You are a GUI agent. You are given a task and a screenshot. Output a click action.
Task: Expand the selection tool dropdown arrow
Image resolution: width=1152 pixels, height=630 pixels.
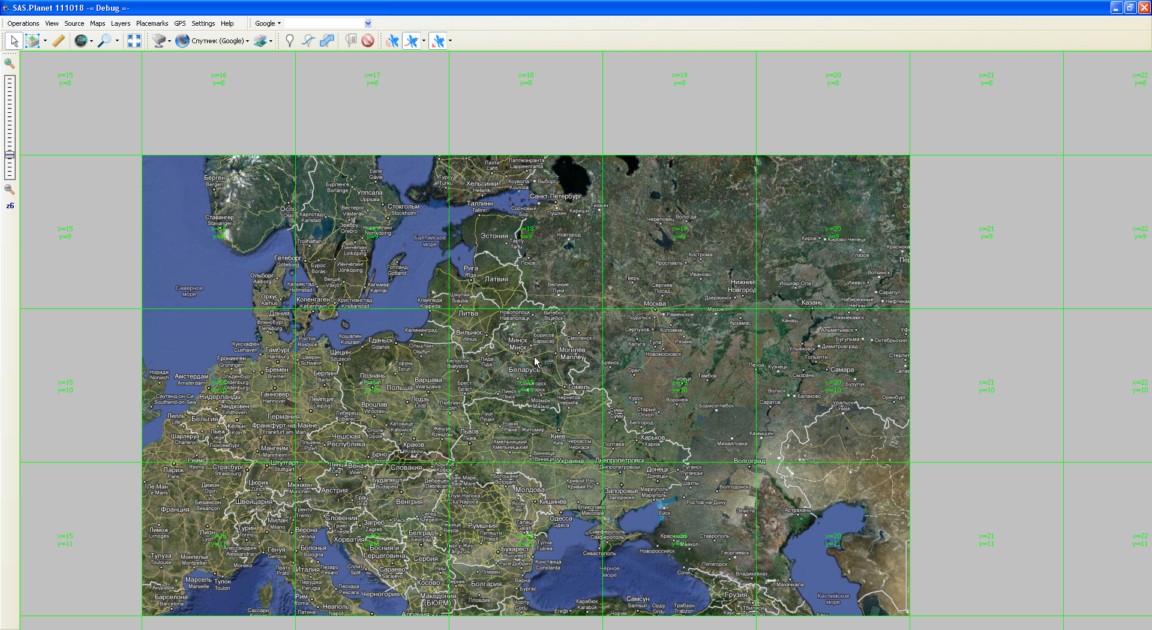[x=45, y=41]
